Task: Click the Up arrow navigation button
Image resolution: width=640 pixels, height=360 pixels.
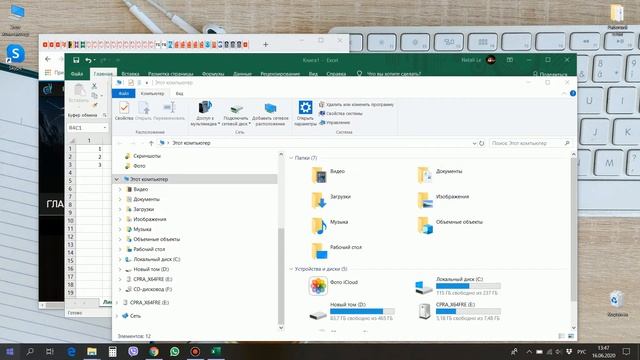Action: point(151,143)
